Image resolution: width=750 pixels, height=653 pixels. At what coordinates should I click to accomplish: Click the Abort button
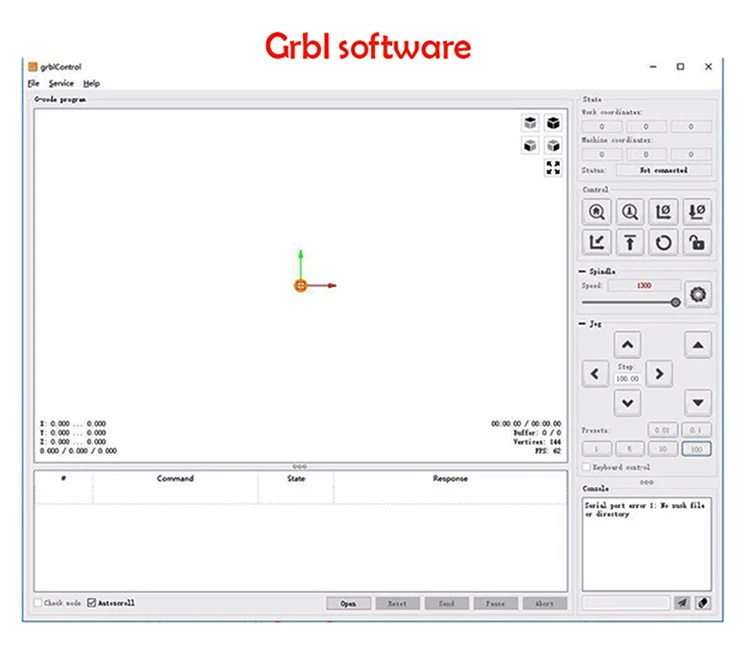545,603
